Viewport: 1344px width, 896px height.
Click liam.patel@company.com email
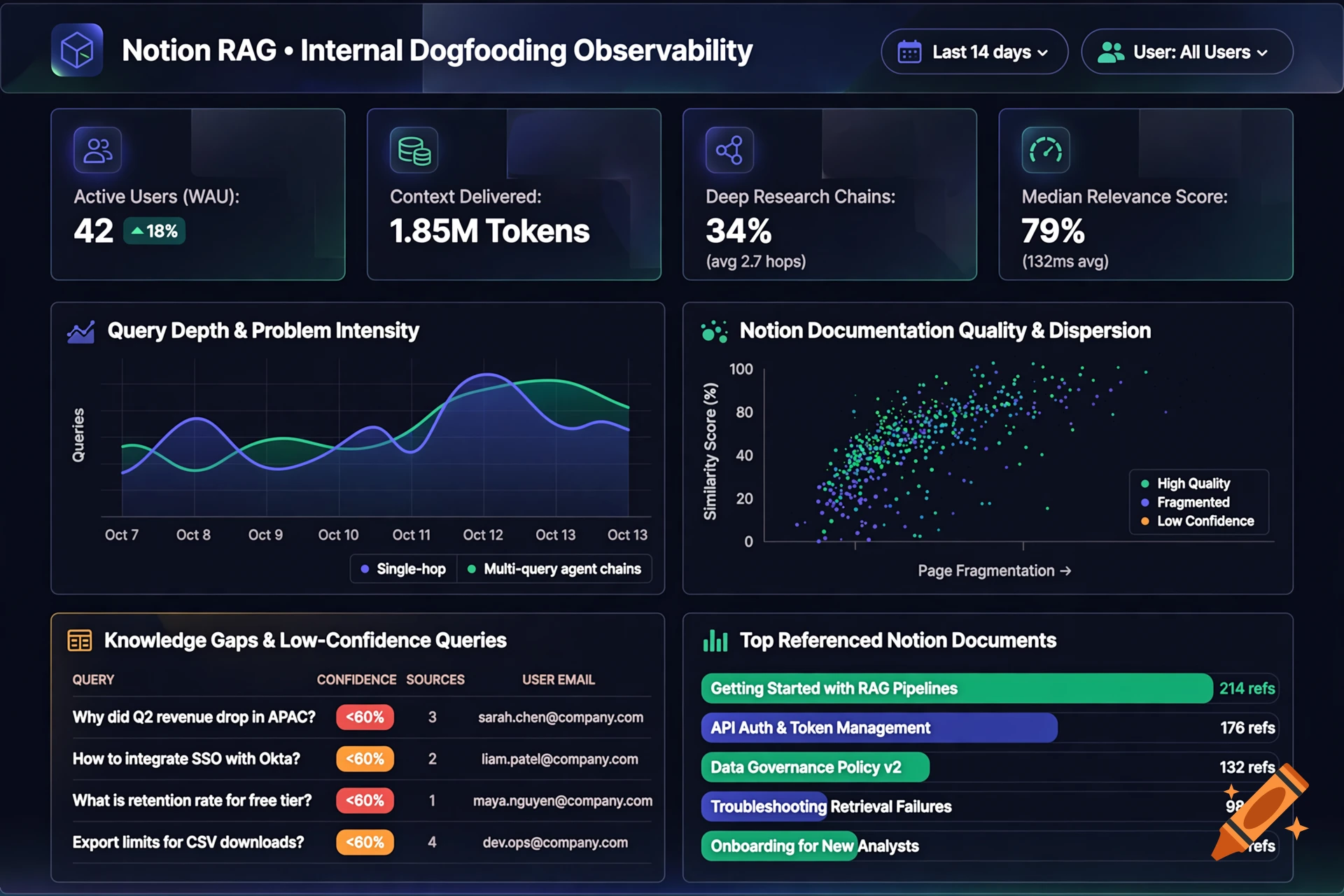(559, 759)
